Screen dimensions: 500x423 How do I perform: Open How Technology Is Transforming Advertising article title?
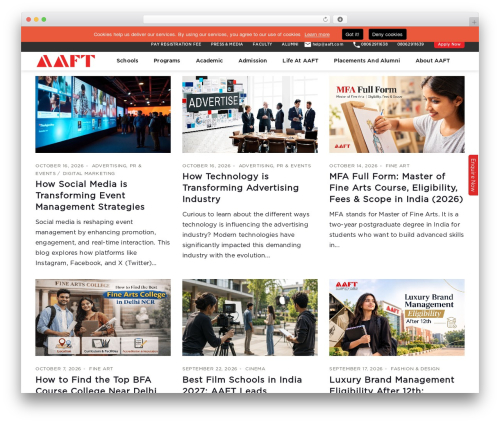tap(240, 188)
